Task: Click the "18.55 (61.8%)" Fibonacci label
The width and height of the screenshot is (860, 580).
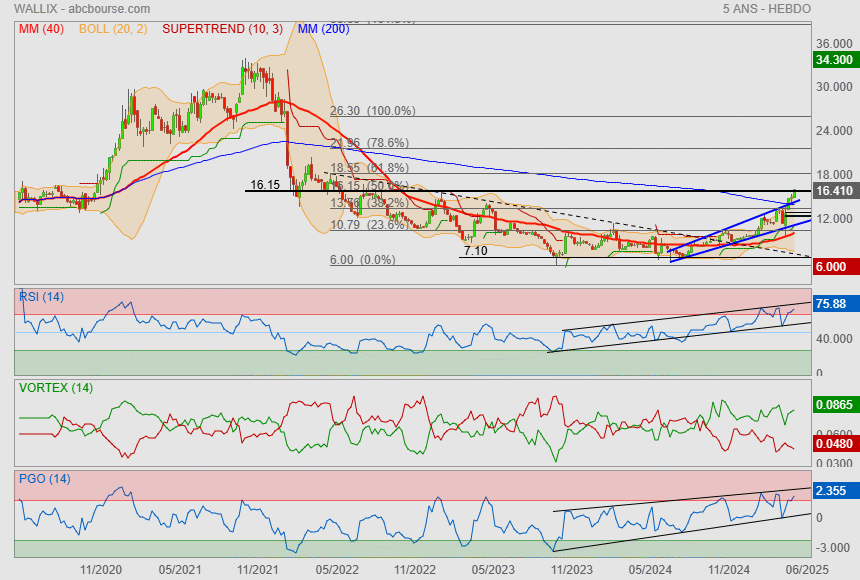Action: coord(370,168)
